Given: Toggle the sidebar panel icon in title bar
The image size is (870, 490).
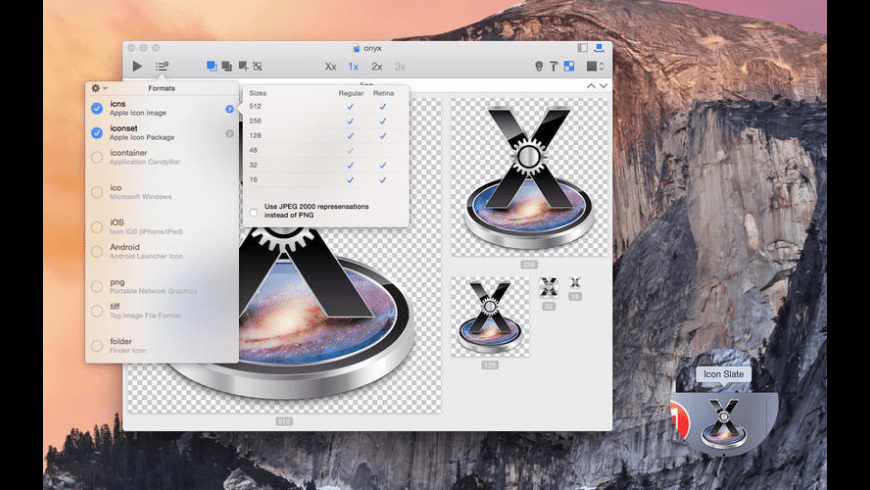Looking at the screenshot, I should [583, 48].
